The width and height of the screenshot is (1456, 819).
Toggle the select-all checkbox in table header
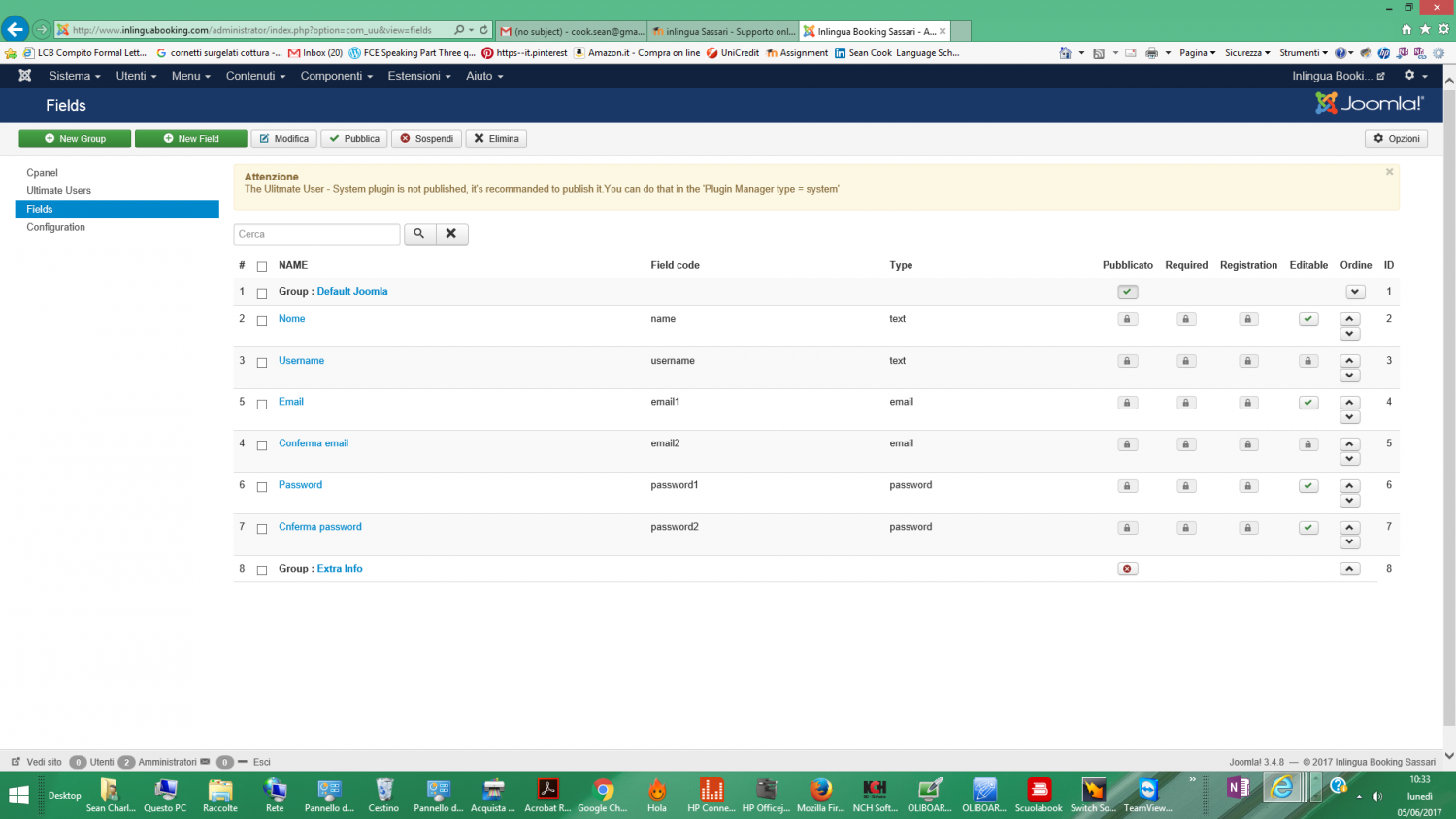[262, 266]
